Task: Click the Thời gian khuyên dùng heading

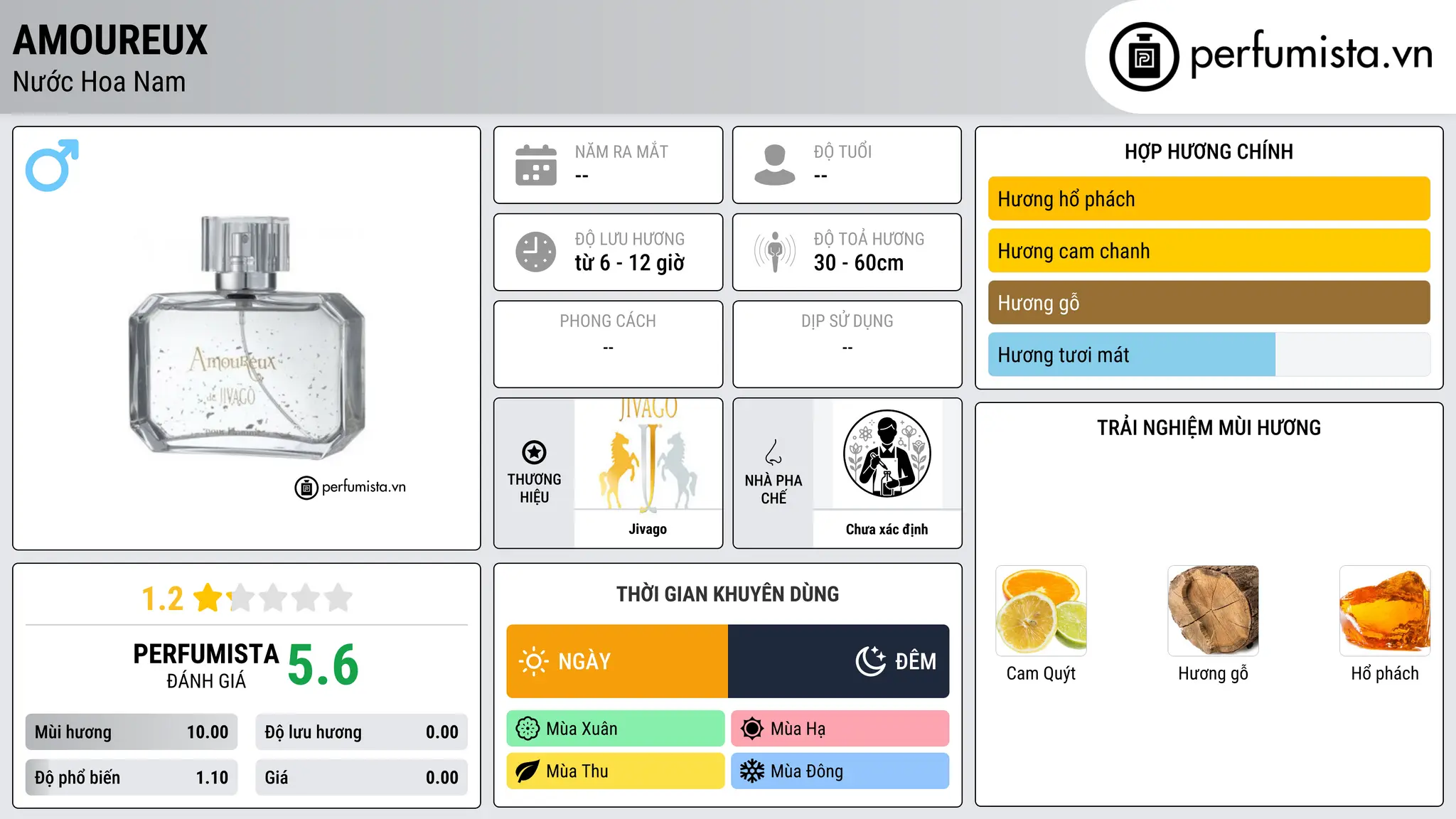Action: [727, 594]
